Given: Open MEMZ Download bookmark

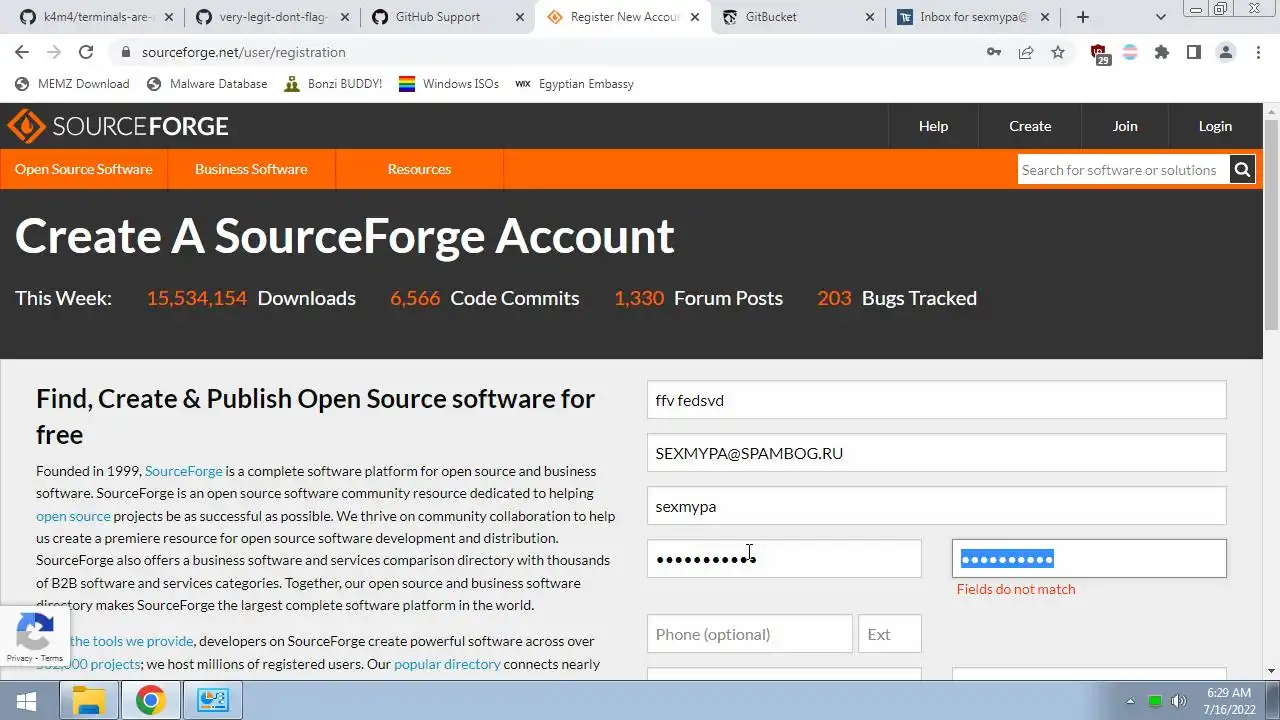Looking at the screenshot, I should 72,84.
